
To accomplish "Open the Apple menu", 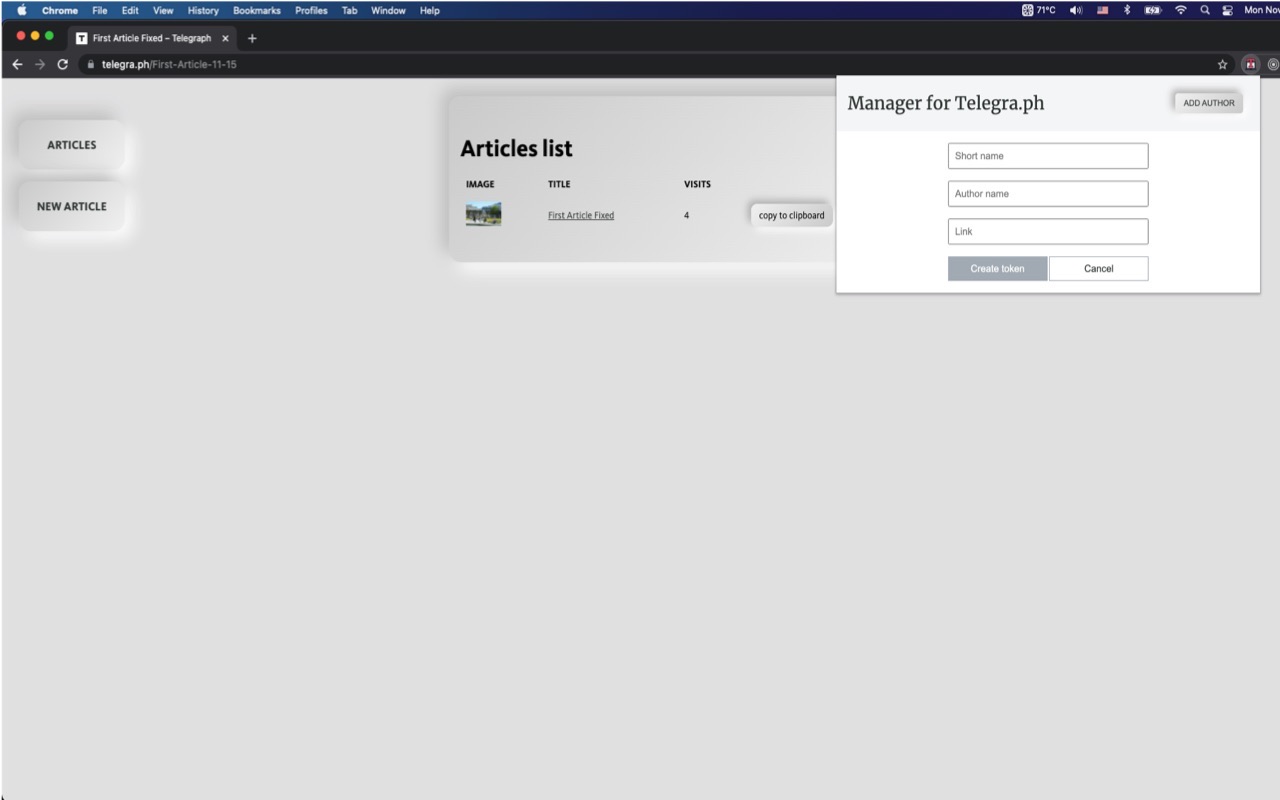I will [22, 10].
